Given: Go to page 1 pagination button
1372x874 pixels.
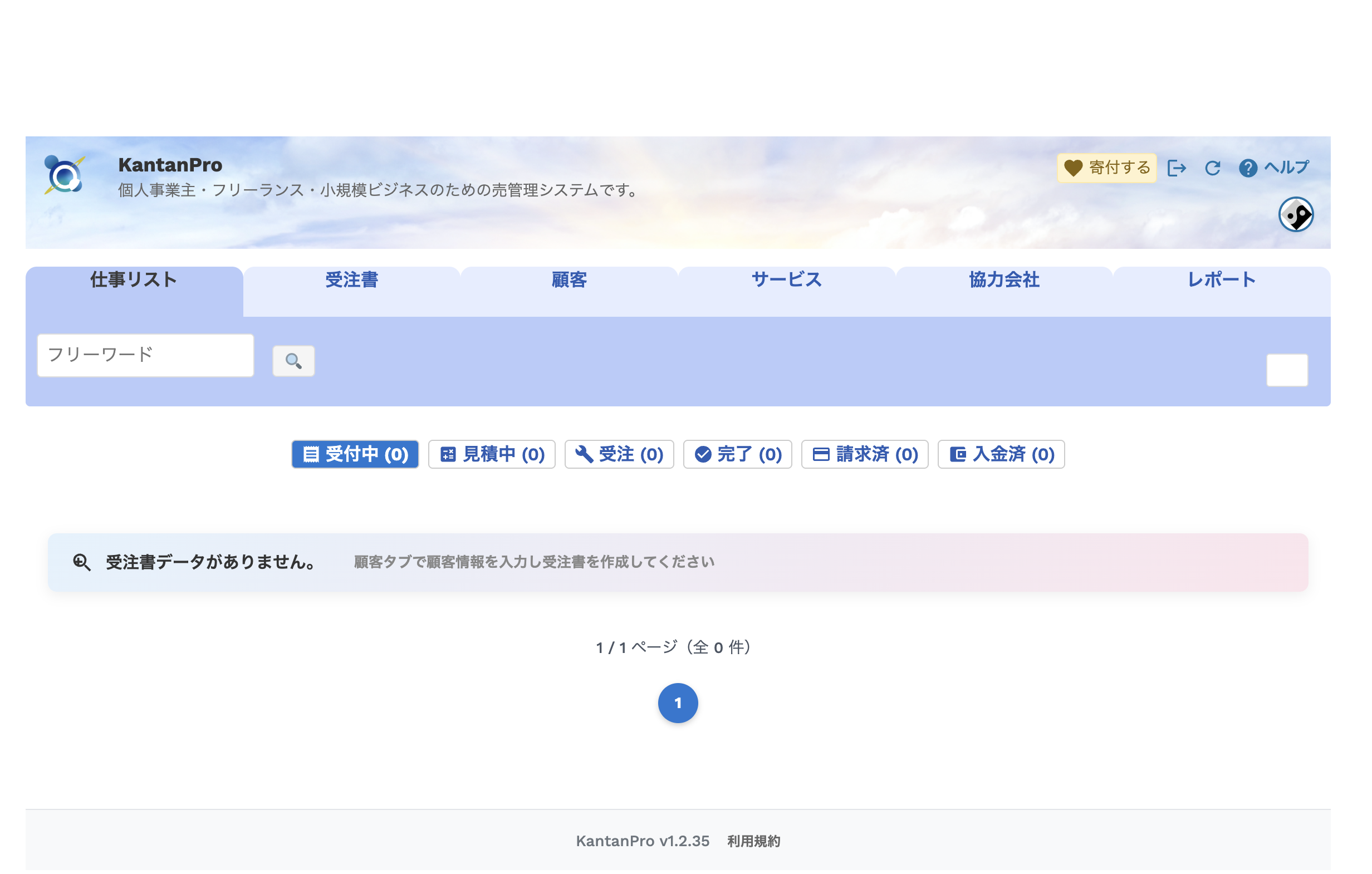Looking at the screenshot, I should pos(678,703).
